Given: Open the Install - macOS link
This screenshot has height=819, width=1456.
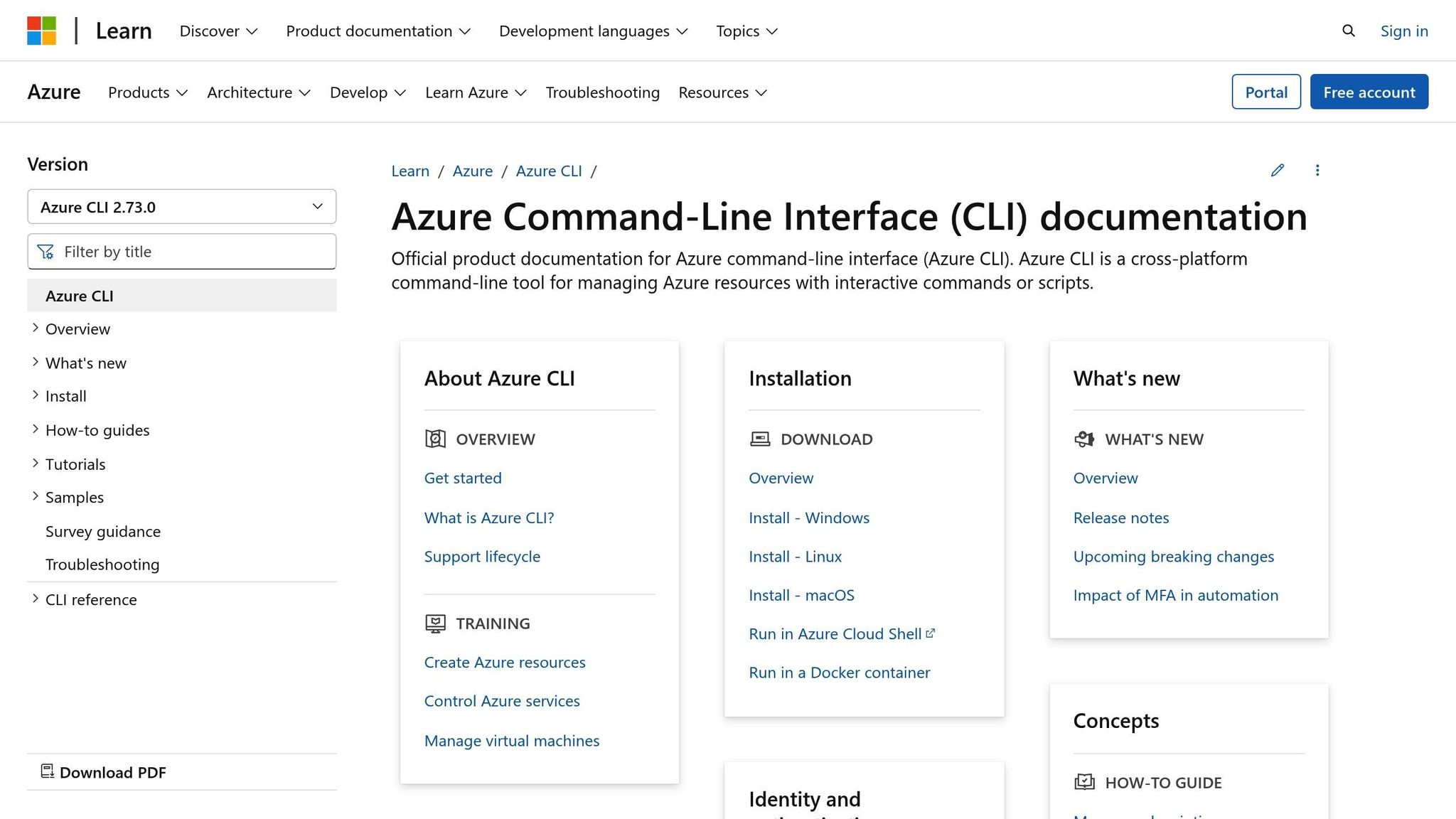Looking at the screenshot, I should 801,595.
